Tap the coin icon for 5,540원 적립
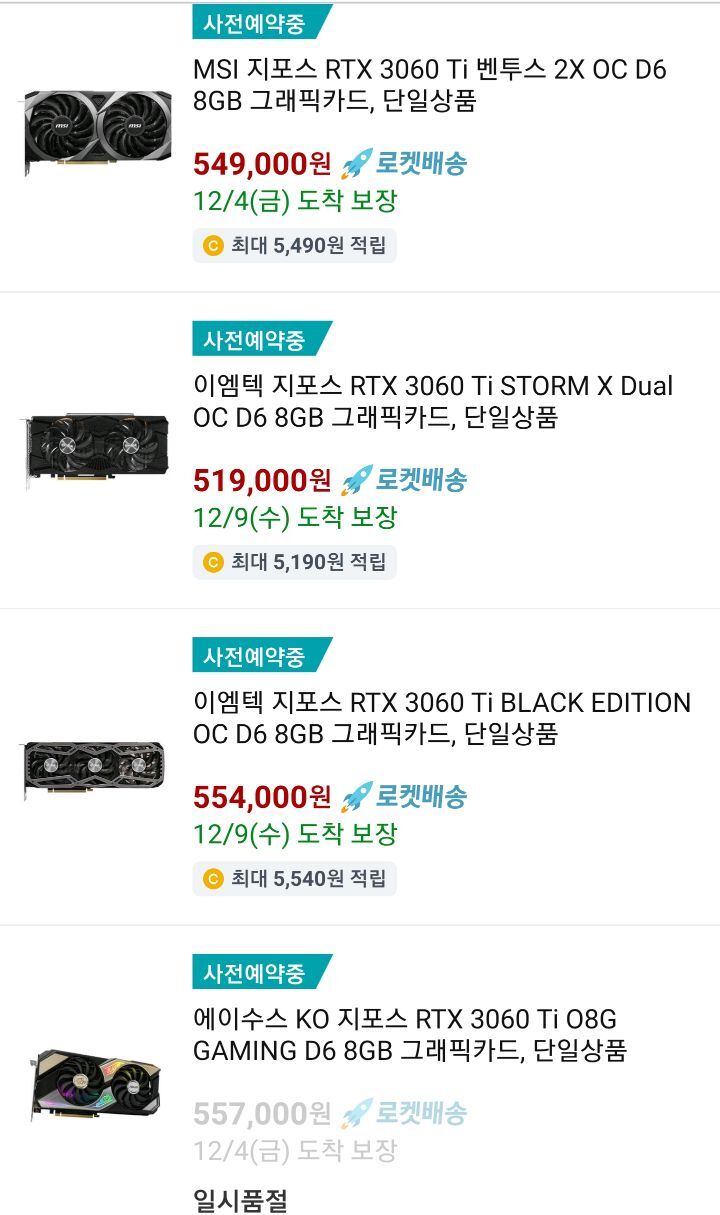 [x=213, y=879]
